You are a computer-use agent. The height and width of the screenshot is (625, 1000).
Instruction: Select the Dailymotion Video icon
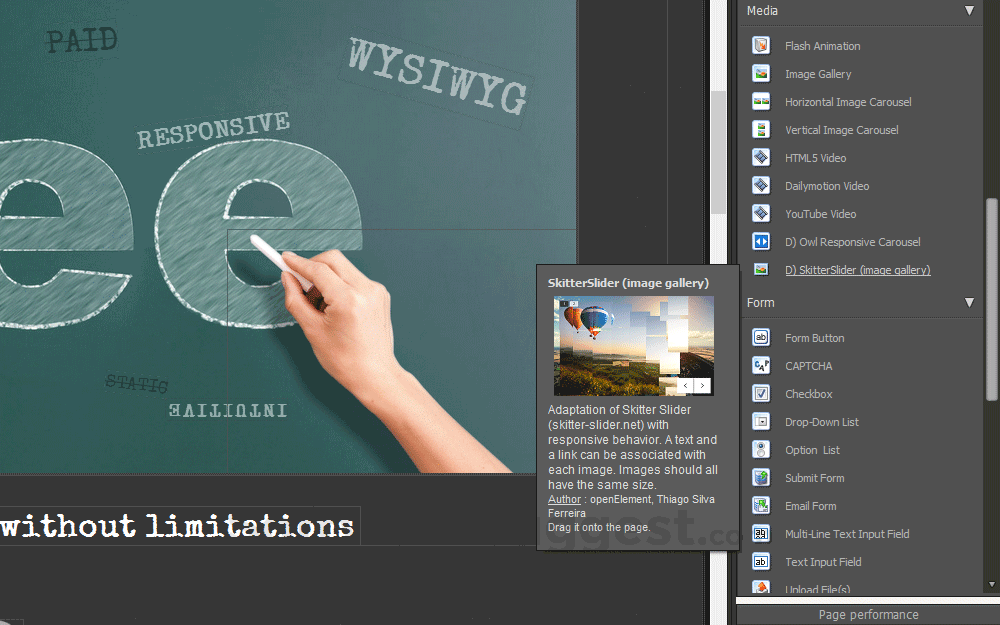coord(760,185)
